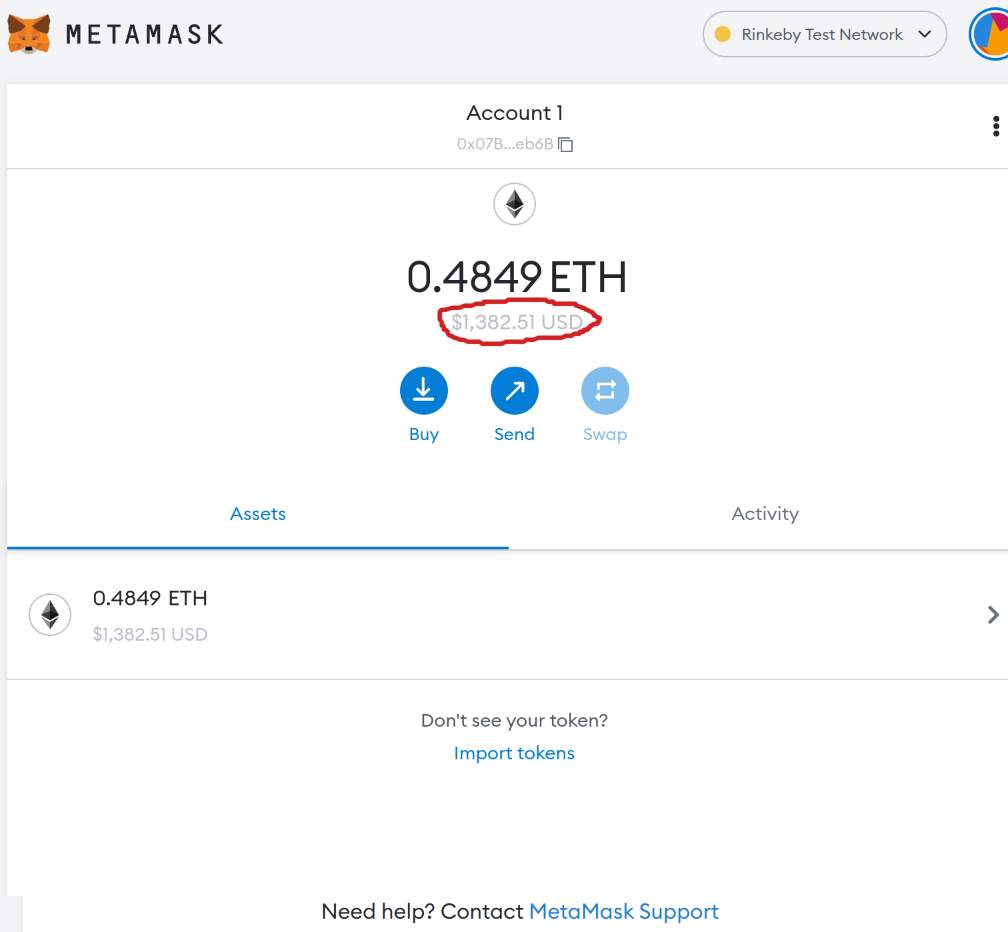Open account options via the three-dot menu

pos(995,126)
